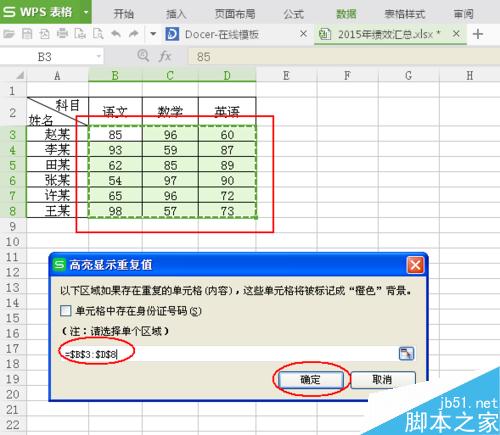
Task: Click the export to PDF icon
Action: click(44, 34)
